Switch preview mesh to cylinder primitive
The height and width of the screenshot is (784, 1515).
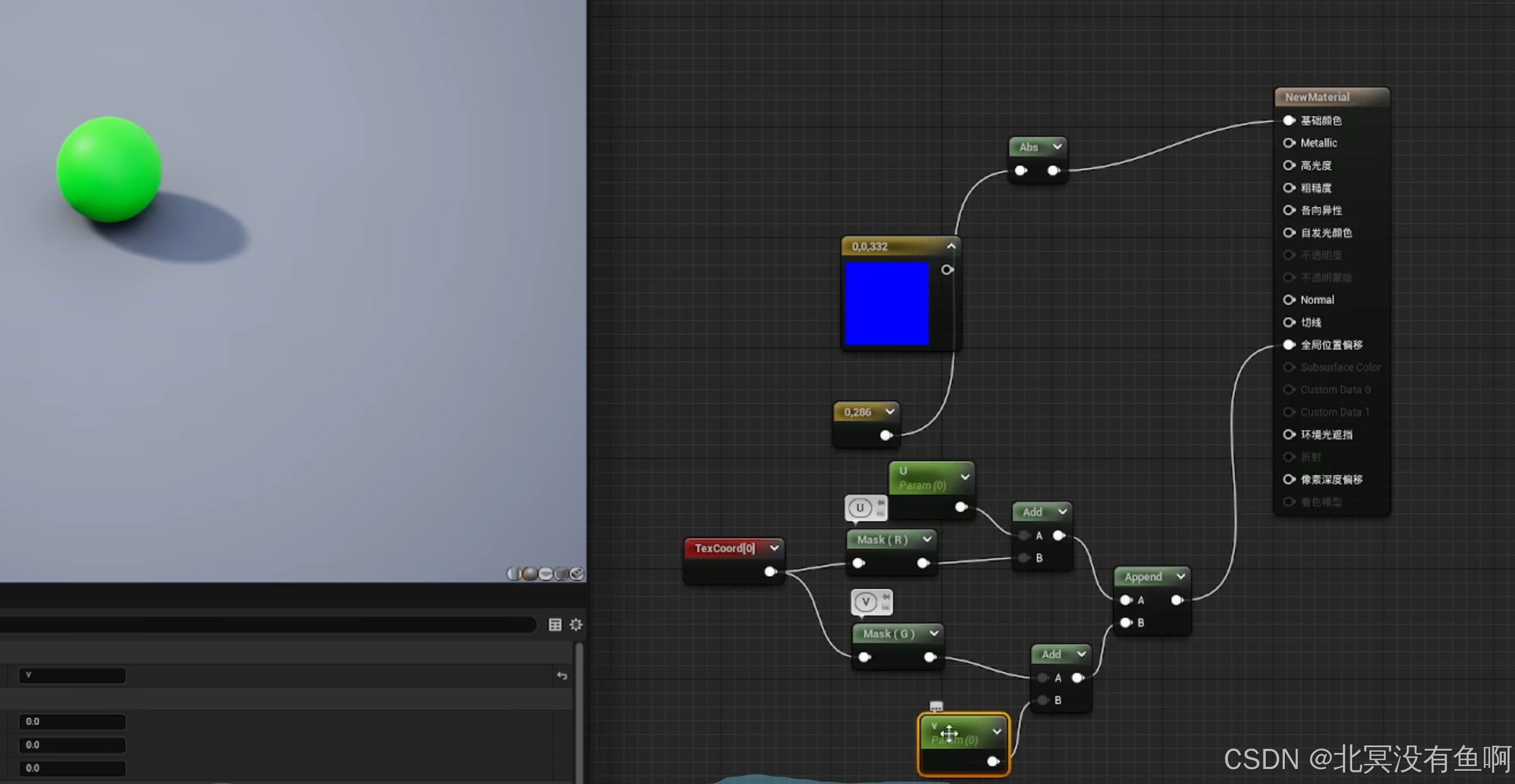(514, 573)
